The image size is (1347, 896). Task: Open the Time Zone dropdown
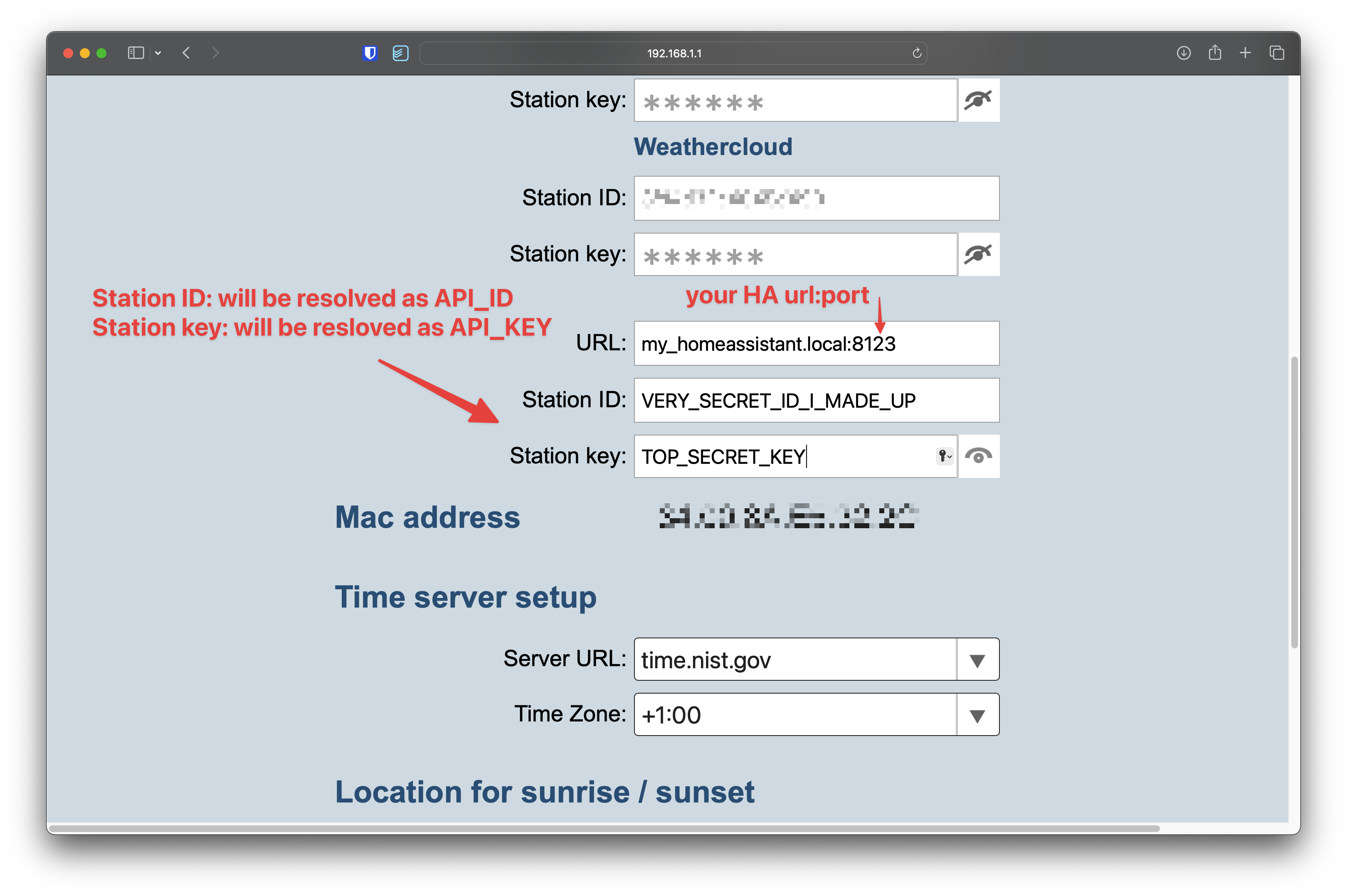click(977, 715)
